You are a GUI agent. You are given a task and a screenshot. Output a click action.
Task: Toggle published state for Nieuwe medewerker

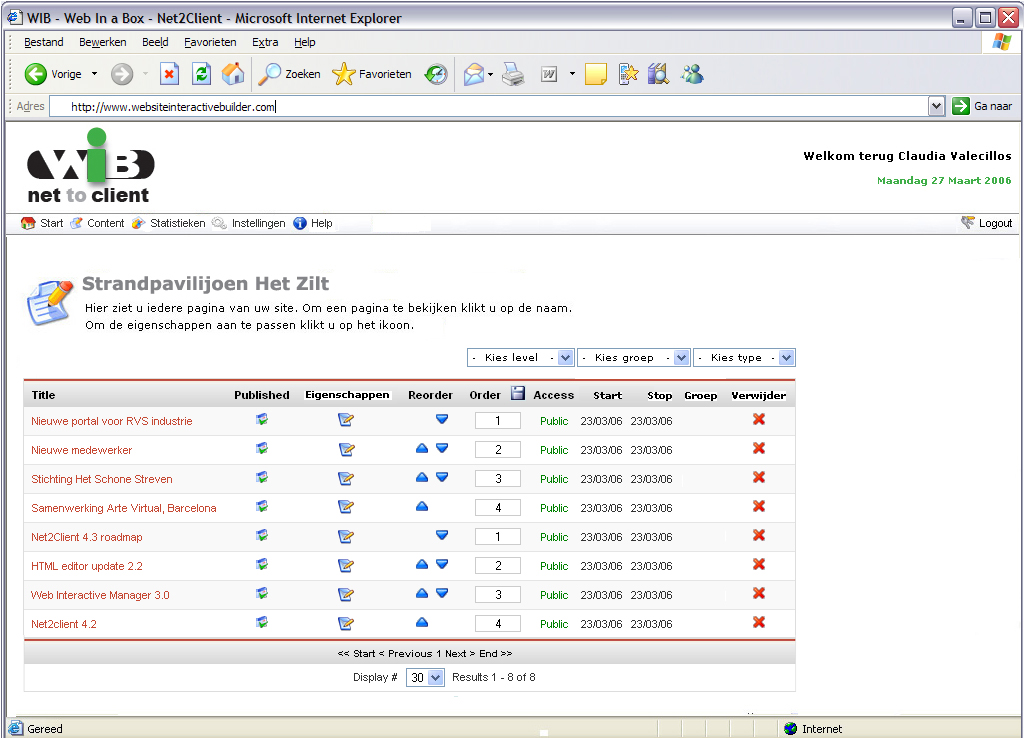[262, 448]
